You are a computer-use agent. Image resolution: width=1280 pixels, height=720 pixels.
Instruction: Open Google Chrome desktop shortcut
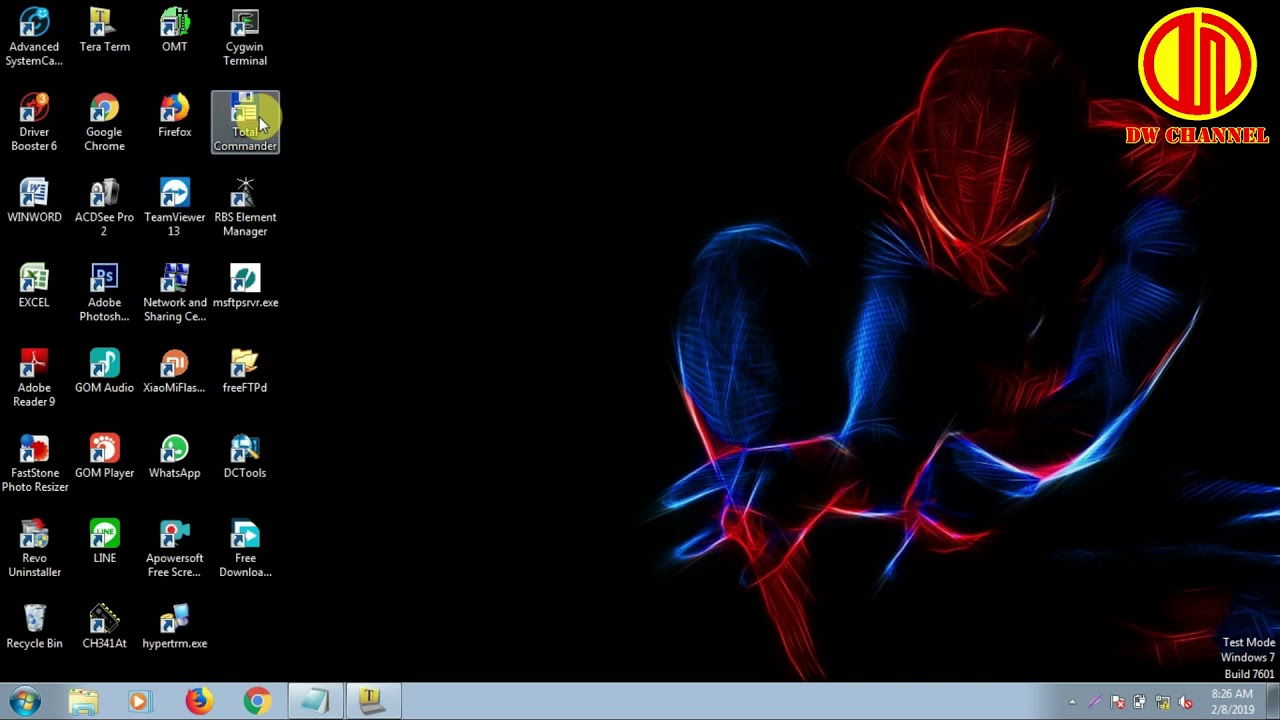point(104,122)
